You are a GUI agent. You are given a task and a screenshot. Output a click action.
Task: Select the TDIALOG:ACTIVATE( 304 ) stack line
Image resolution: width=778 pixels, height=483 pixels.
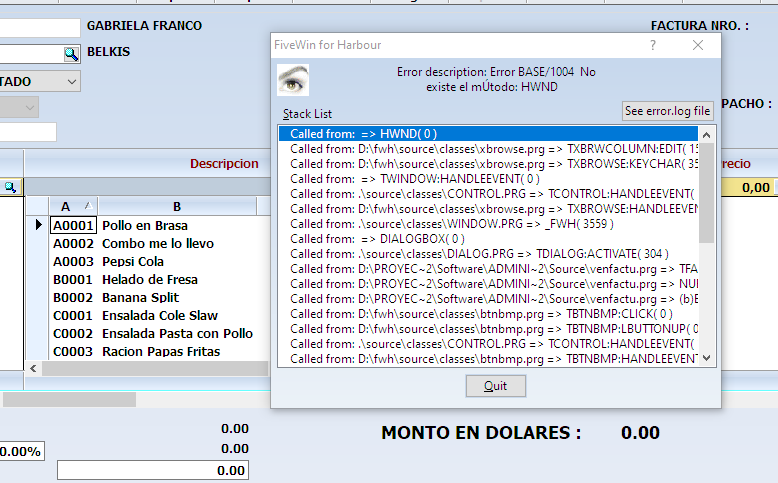(488, 254)
